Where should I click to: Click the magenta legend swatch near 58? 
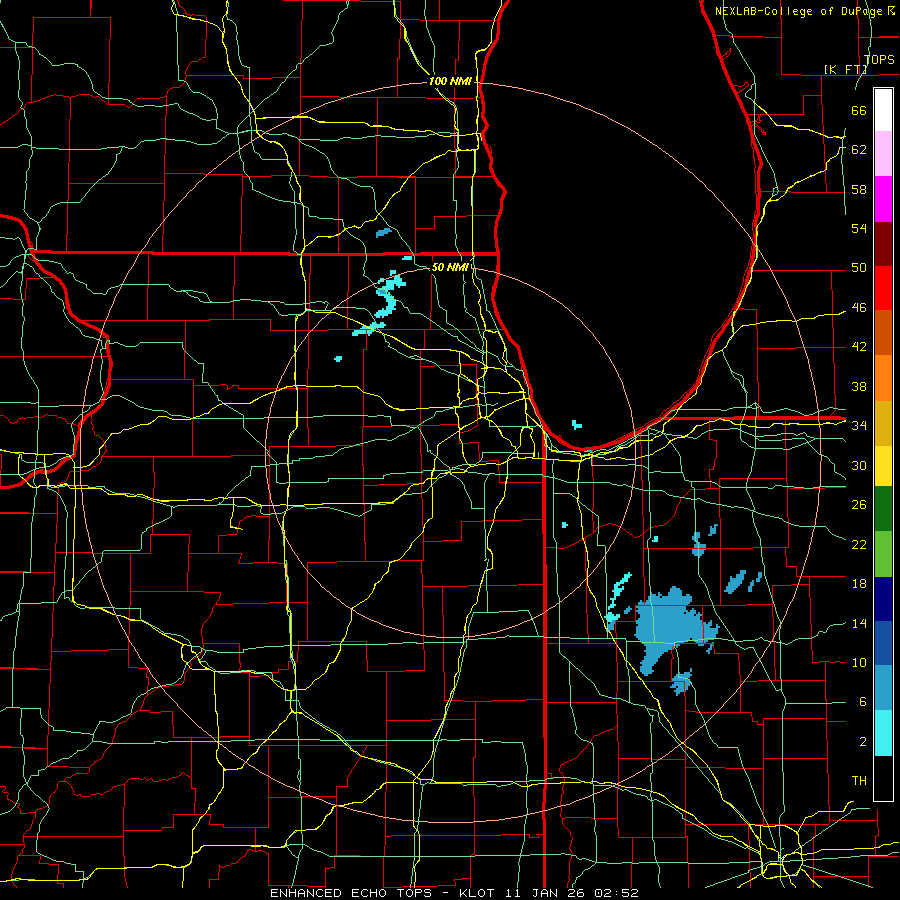(883, 199)
